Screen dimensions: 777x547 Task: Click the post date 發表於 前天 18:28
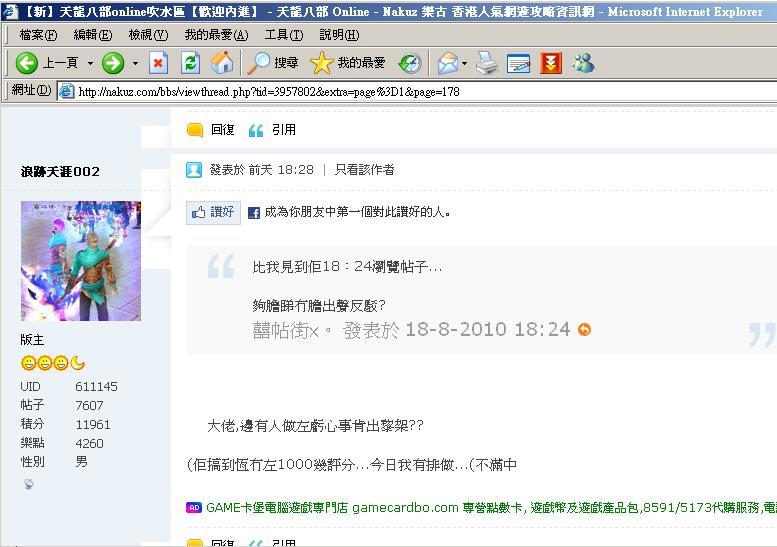[x=262, y=170]
